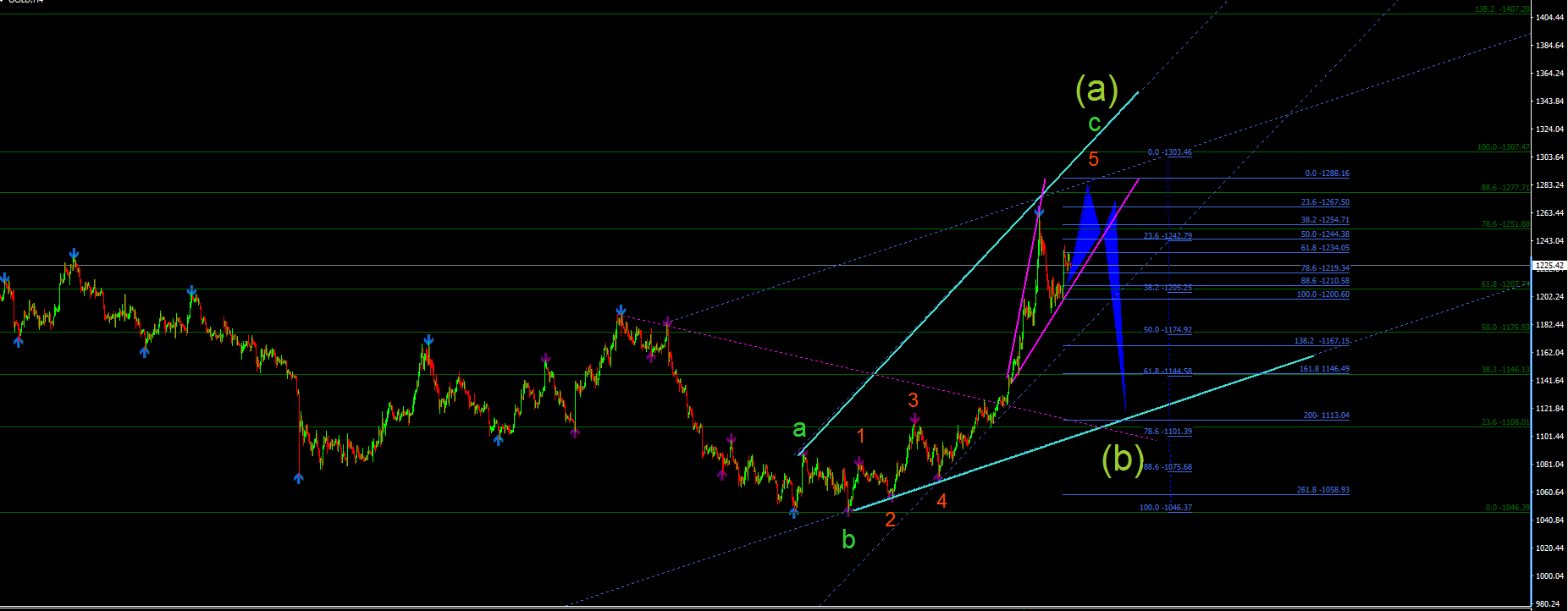This screenshot has width=1568, height=611.
Task: Click price scale value 1243.04
Action: 1549,240
